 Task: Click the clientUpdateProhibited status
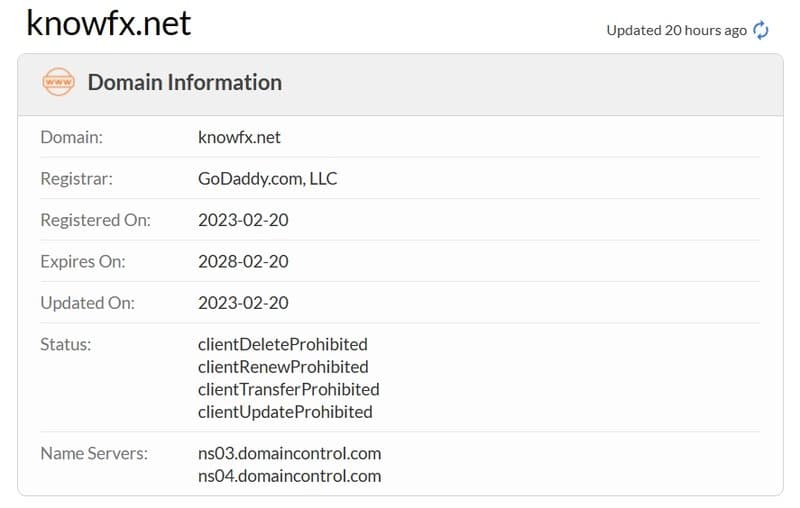[x=285, y=411]
